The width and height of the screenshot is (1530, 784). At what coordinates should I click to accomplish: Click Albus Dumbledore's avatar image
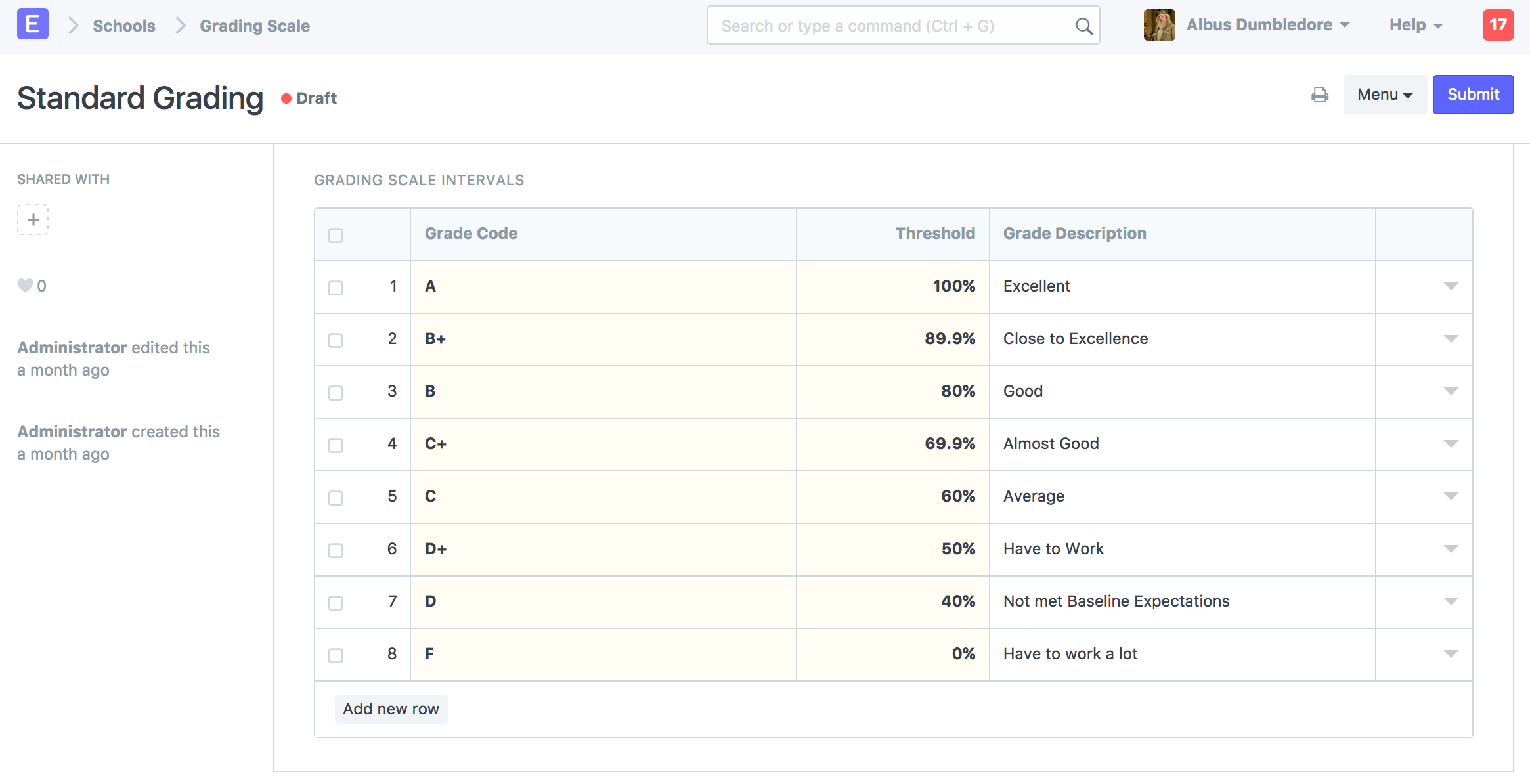tap(1159, 25)
